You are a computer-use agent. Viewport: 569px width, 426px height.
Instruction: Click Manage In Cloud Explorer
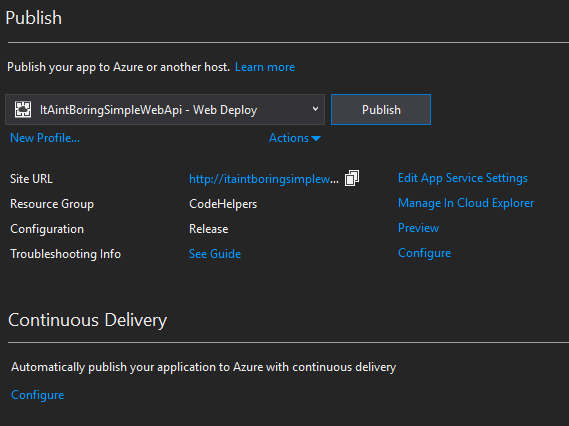tap(466, 203)
